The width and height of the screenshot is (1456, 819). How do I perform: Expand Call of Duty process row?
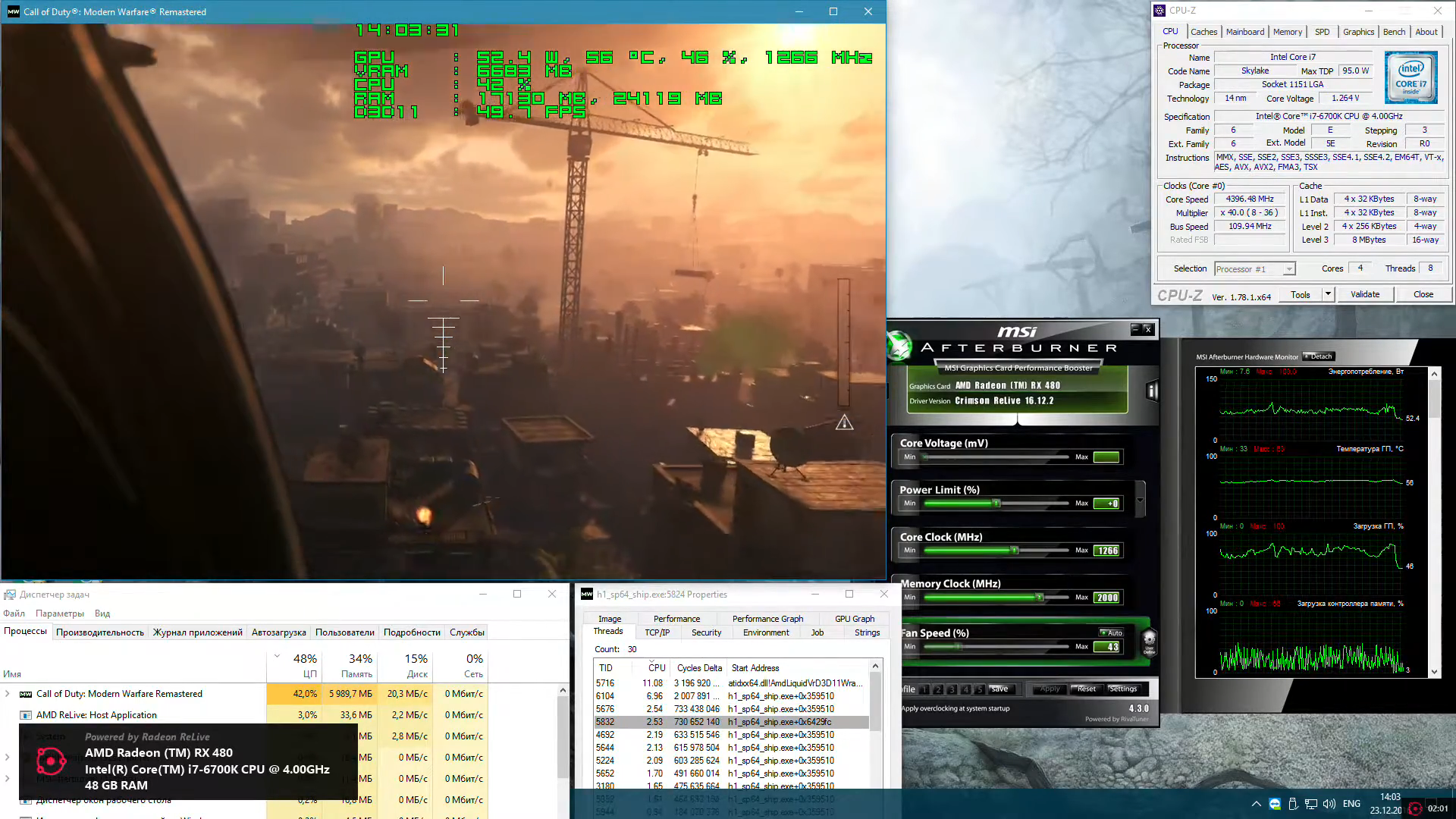coord(8,694)
